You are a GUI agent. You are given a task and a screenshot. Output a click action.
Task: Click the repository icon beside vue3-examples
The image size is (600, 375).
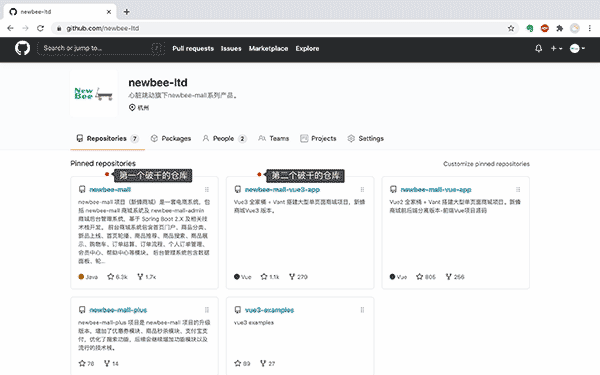[x=238, y=310]
